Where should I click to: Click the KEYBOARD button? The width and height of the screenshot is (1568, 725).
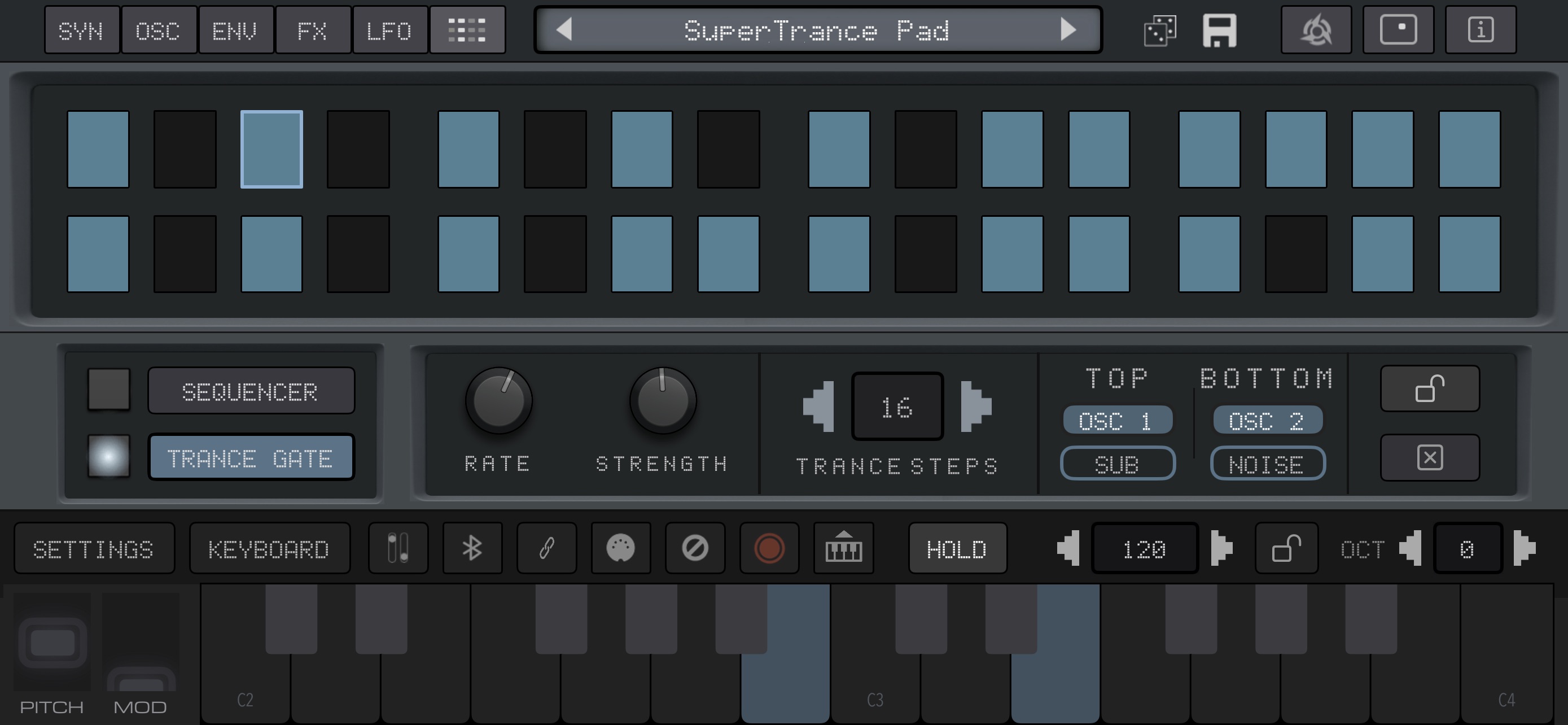coord(269,548)
